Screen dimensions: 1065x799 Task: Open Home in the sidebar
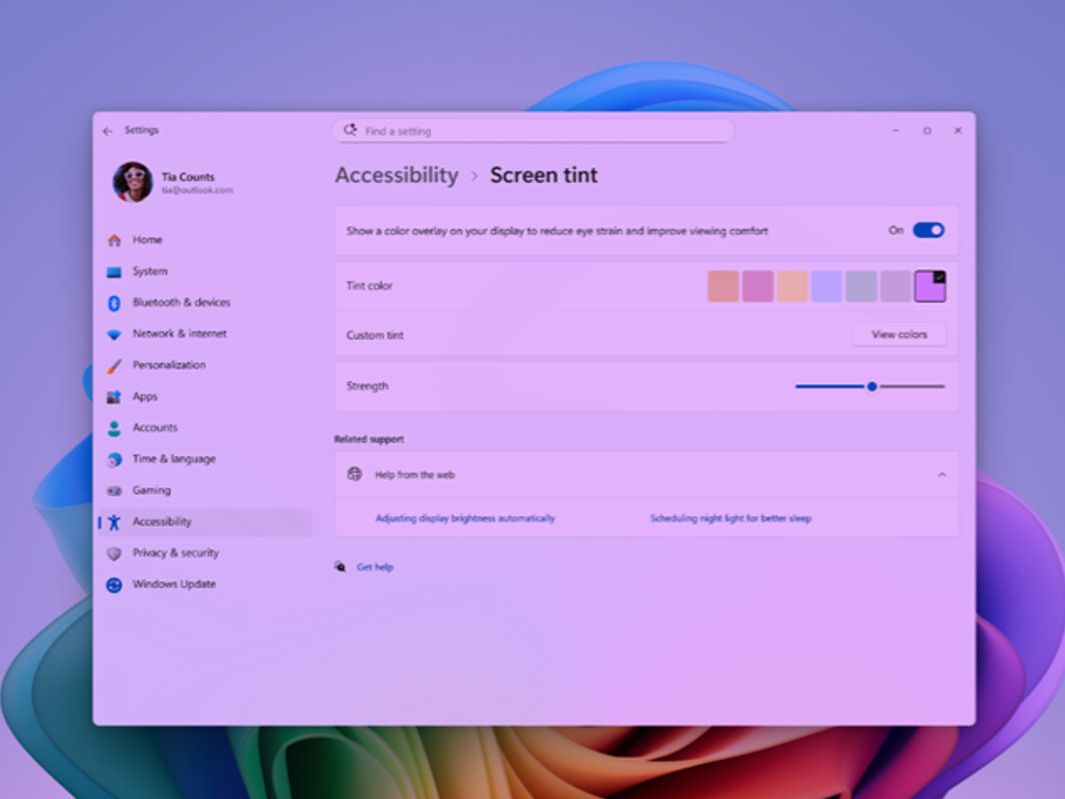(x=204, y=240)
